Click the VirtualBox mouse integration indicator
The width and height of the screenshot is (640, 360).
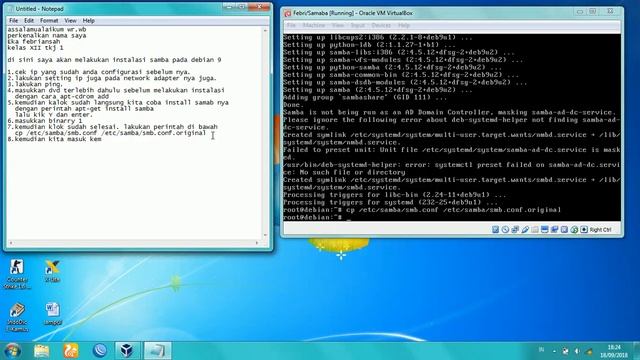[x=574, y=230]
